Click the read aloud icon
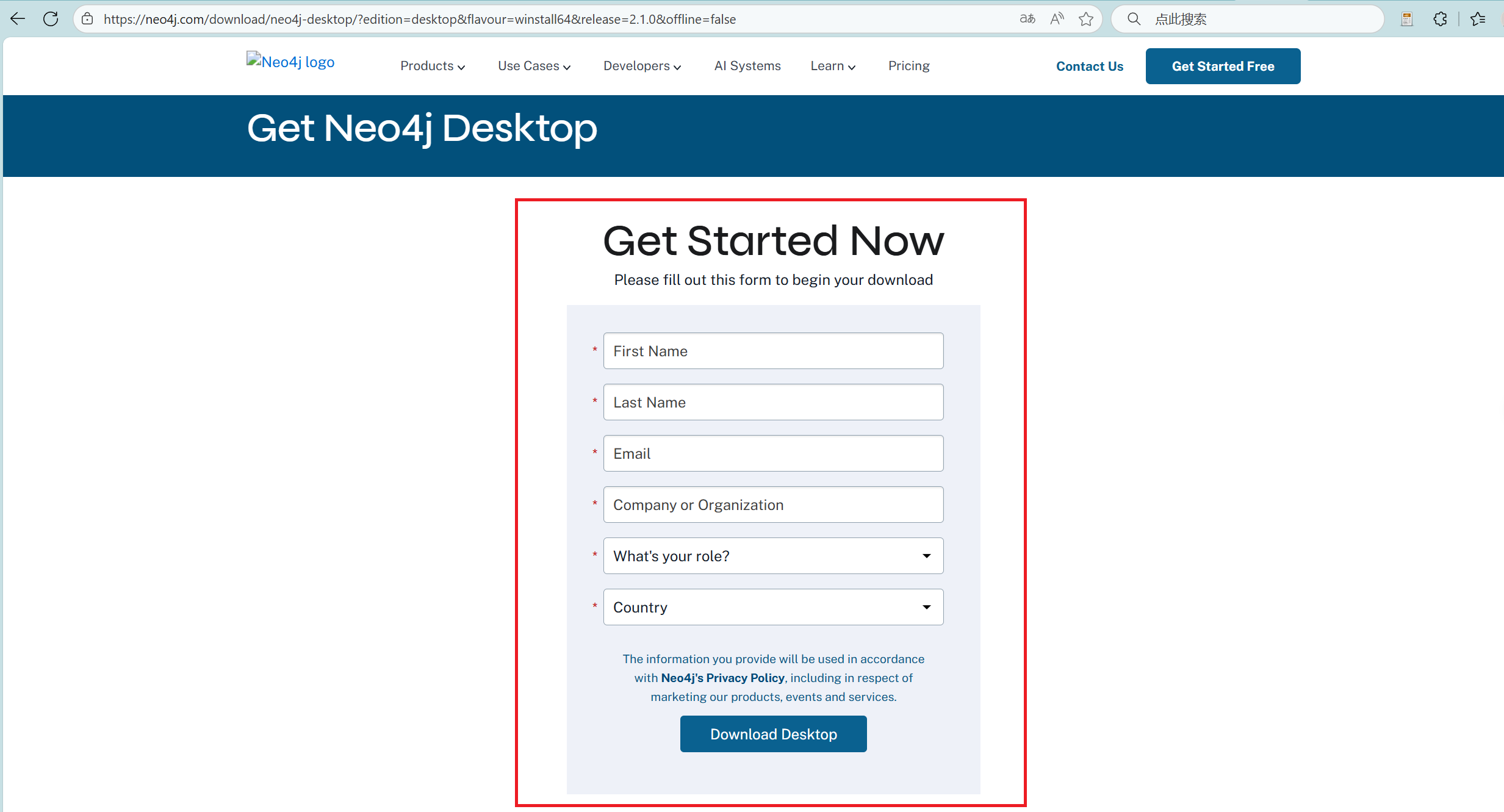This screenshot has width=1504, height=812. (x=1057, y=19)
